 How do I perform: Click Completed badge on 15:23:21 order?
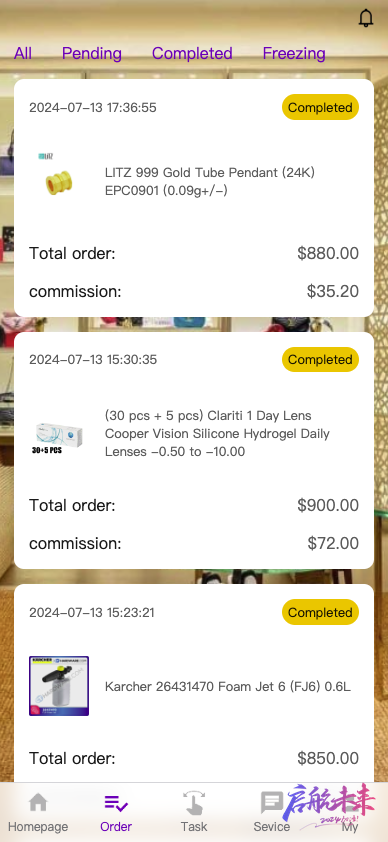click(x=320, y=612)
